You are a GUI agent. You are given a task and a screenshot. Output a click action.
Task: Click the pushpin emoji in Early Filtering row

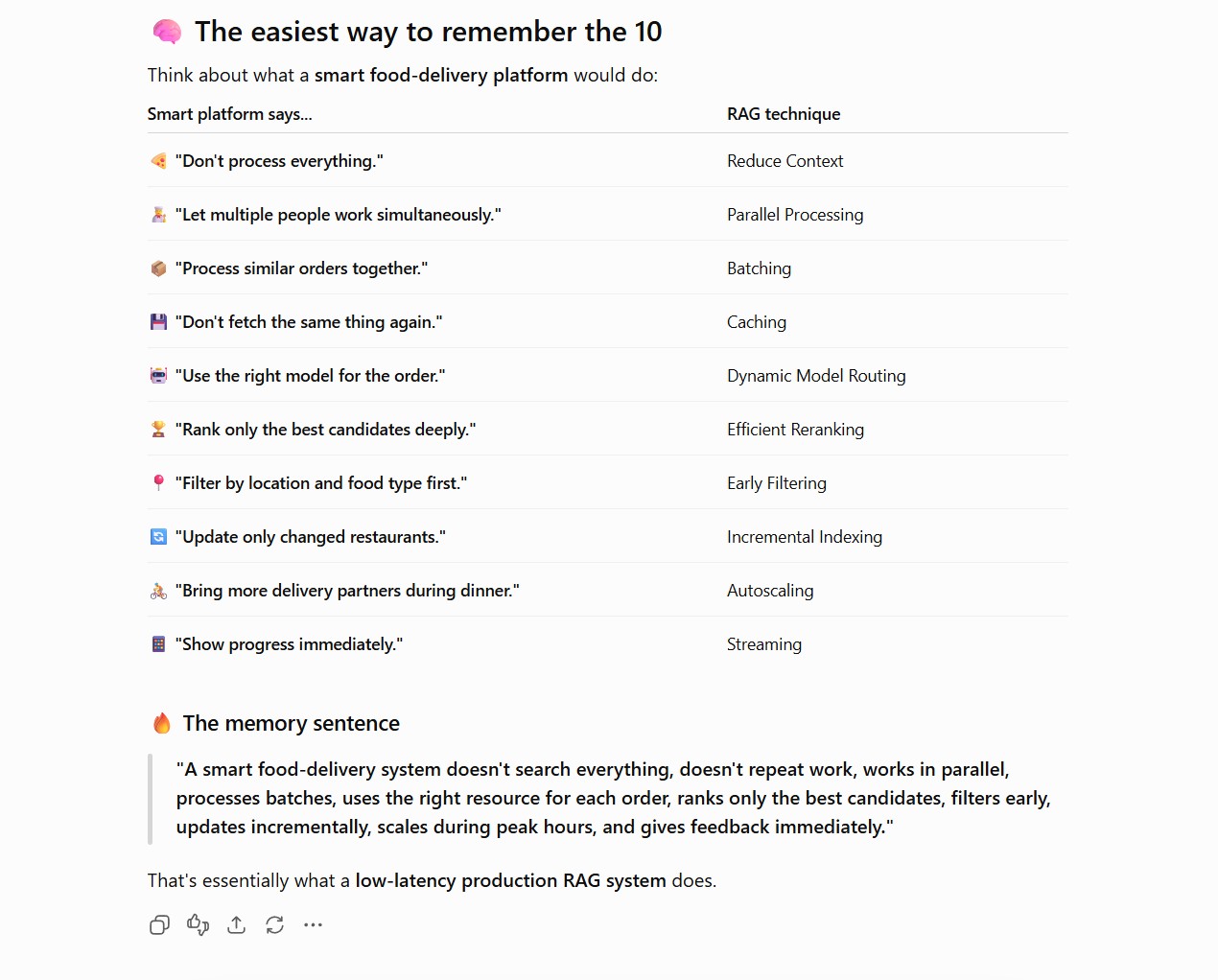(159, 483)
